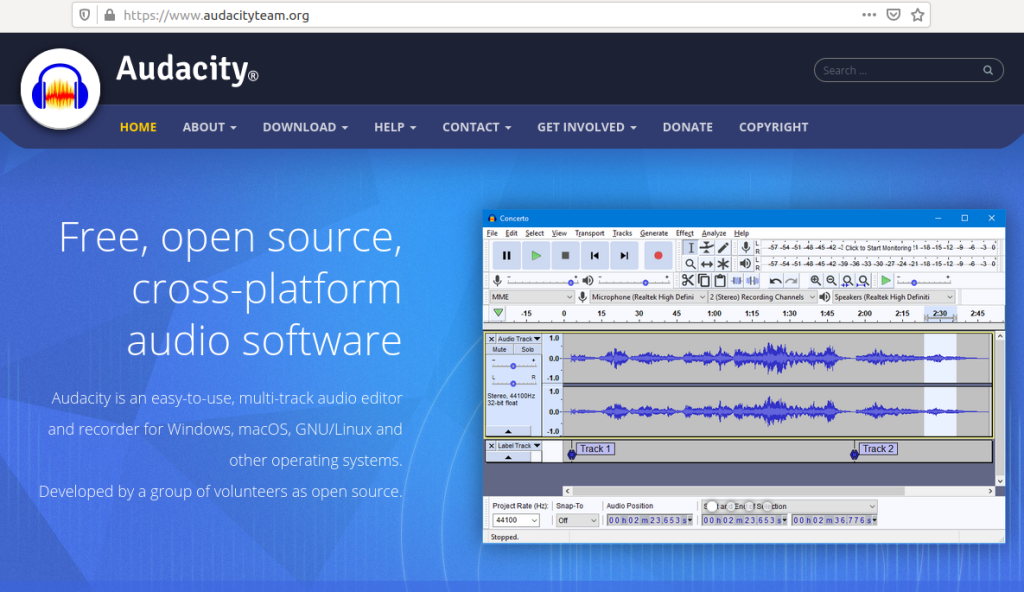The height and width of the screenshot is (592, 1024).
Task: Click the Fit Selection zoom icon
Action: coord(848,280)
